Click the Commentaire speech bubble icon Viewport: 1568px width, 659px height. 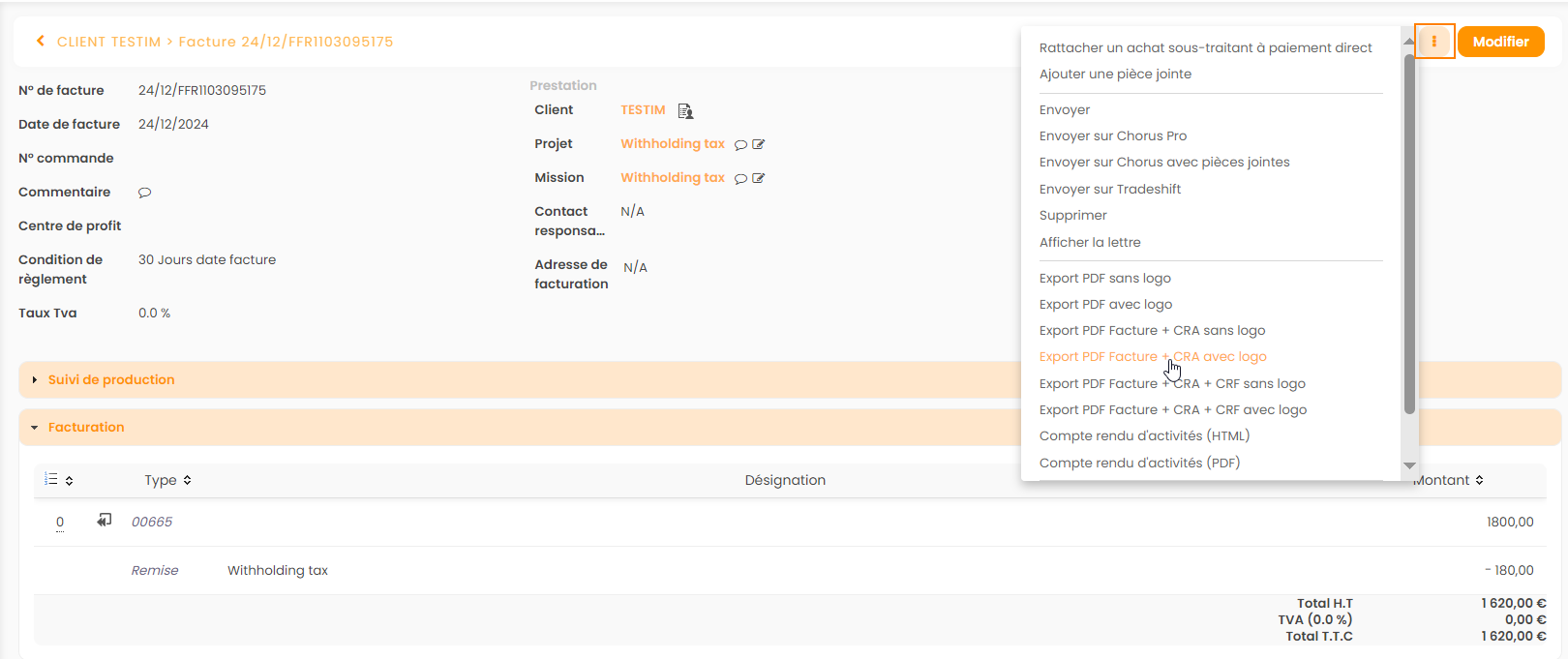(144, 193)
